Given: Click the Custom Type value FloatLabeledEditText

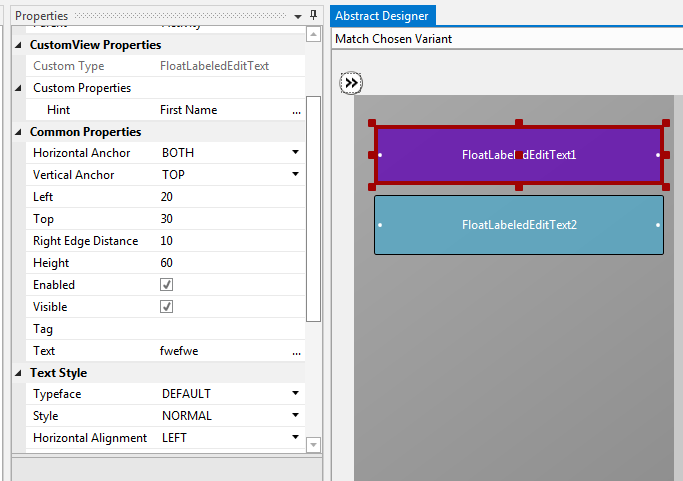Looking at the screenshot, I should click(x=214, y=66).
